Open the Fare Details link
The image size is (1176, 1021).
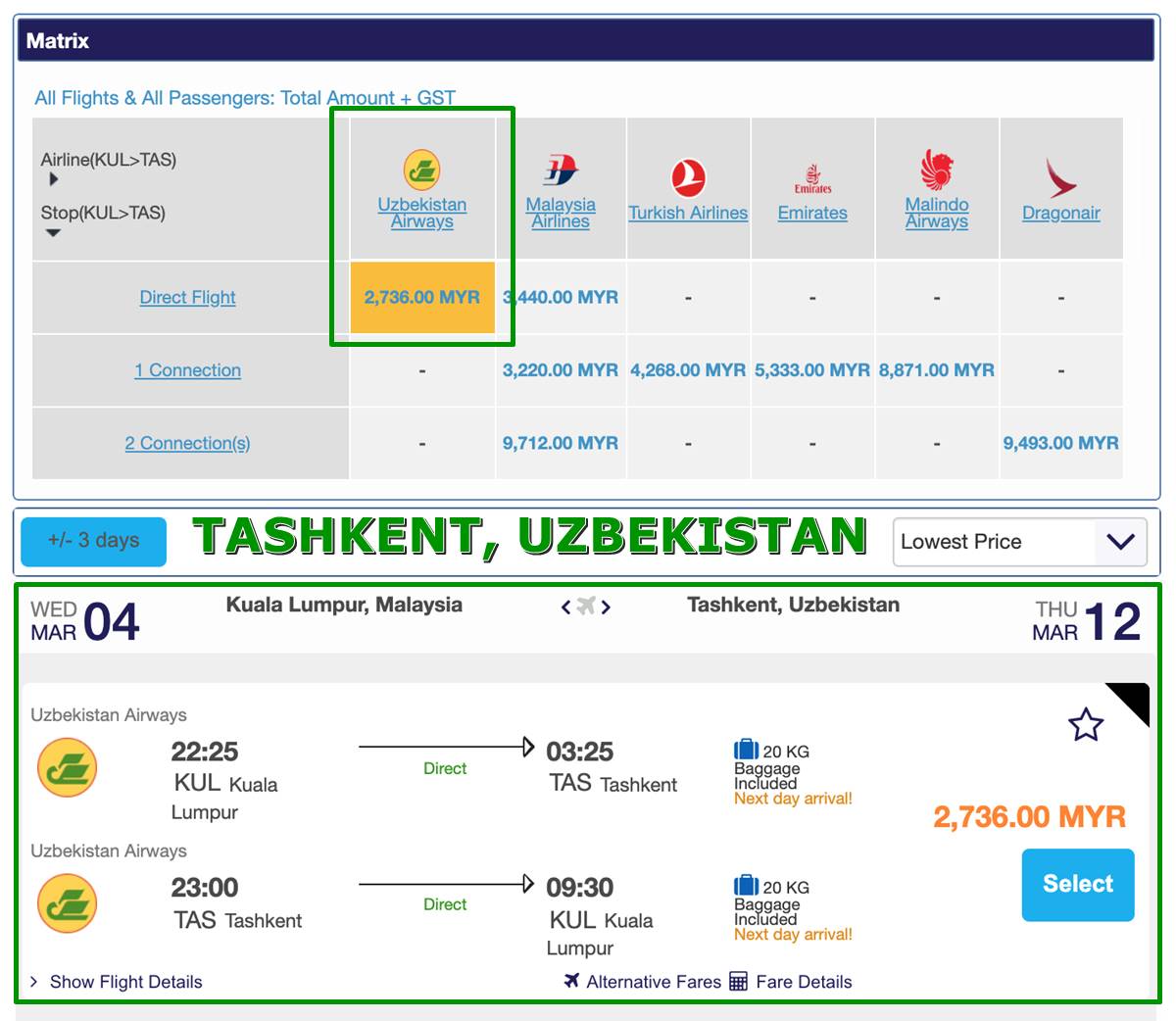[804, 982]
